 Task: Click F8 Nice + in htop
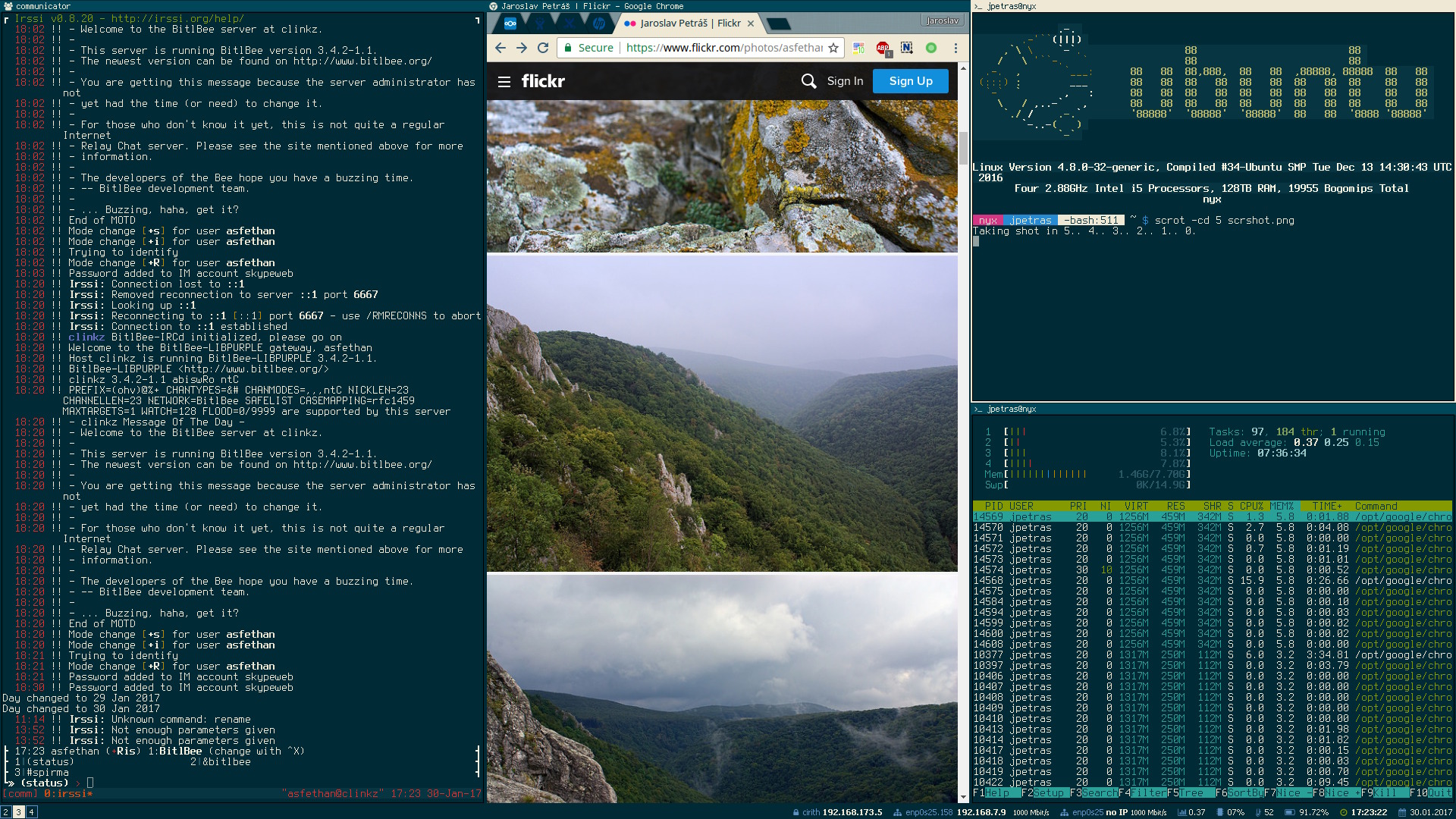[1336, 792]
